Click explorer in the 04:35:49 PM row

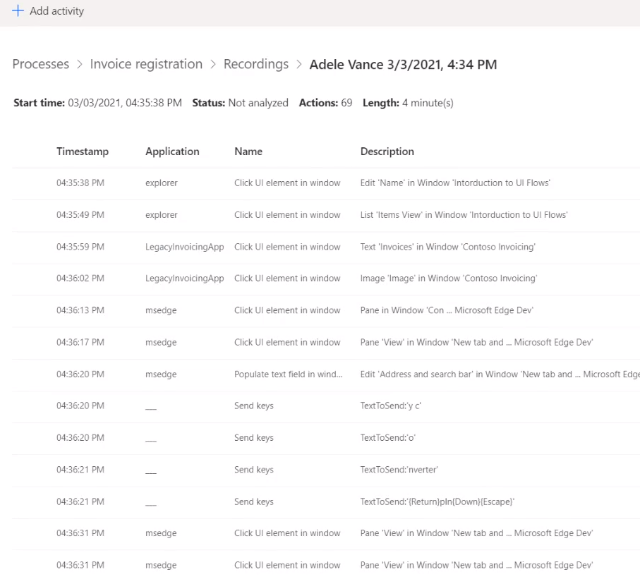pos(162,215)
